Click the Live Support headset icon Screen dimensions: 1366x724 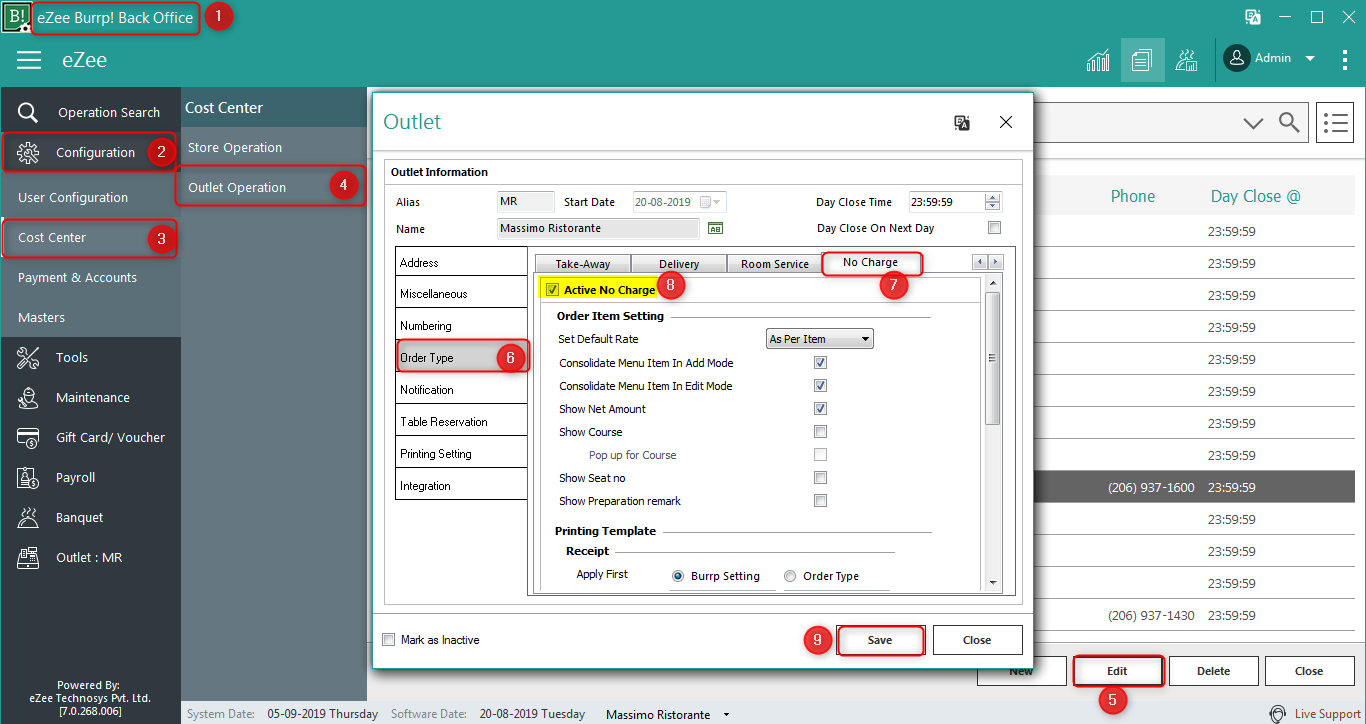(x=1277, y=714)
